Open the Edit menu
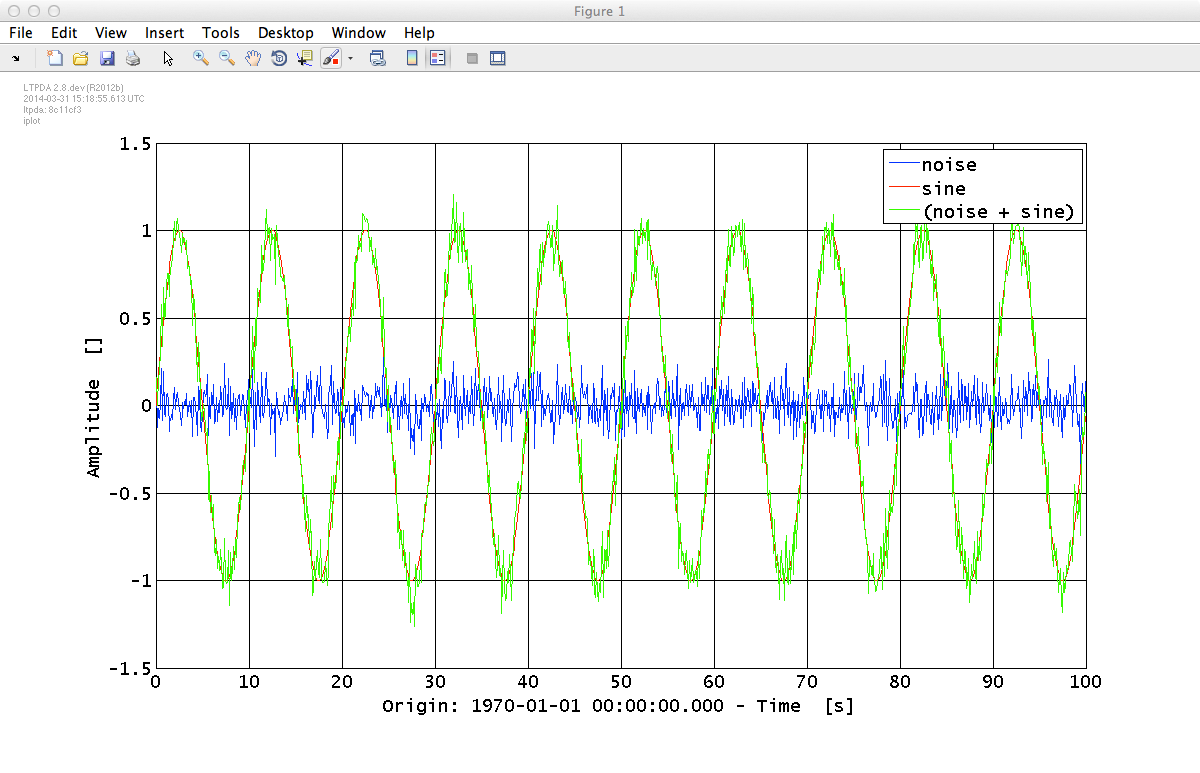The image size is (1200, 773). click(64, 33)
